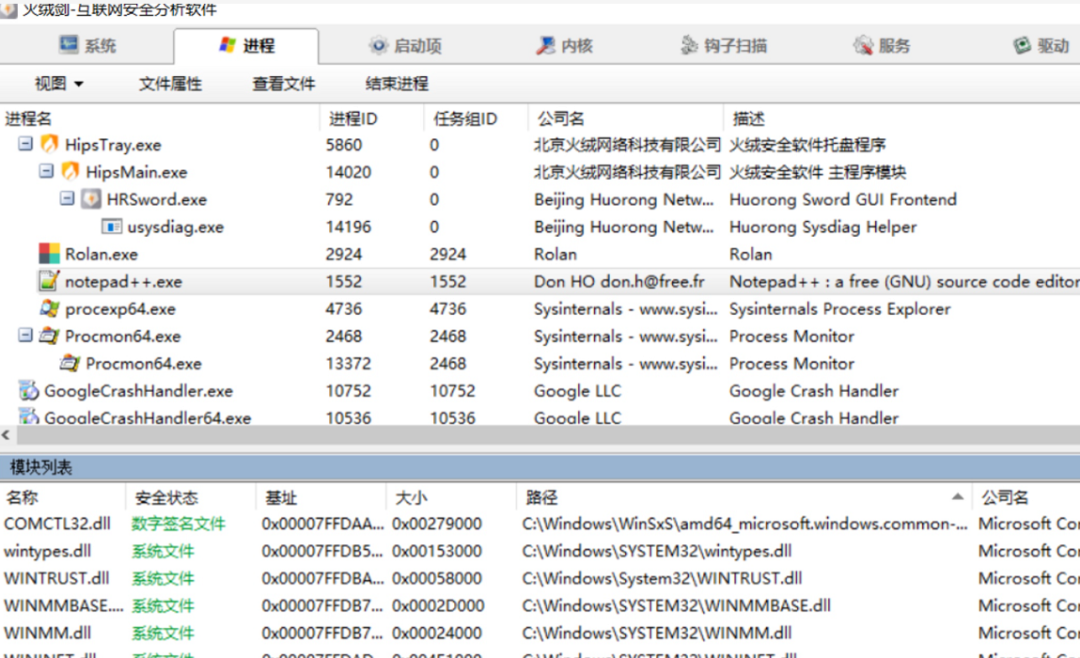1080x658 pixels.
Task: Collapse the HipsTray.exe tree node
Action: click(25, 144)
